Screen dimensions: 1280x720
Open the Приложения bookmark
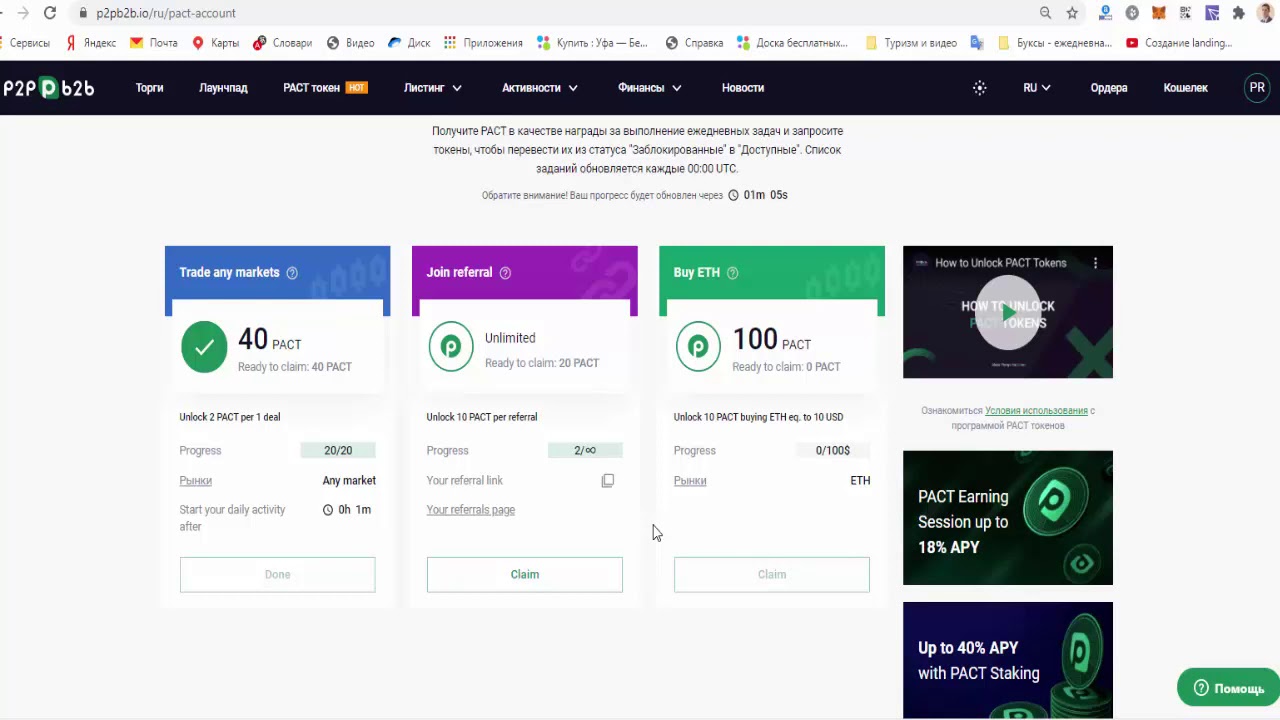click(483, 43)
